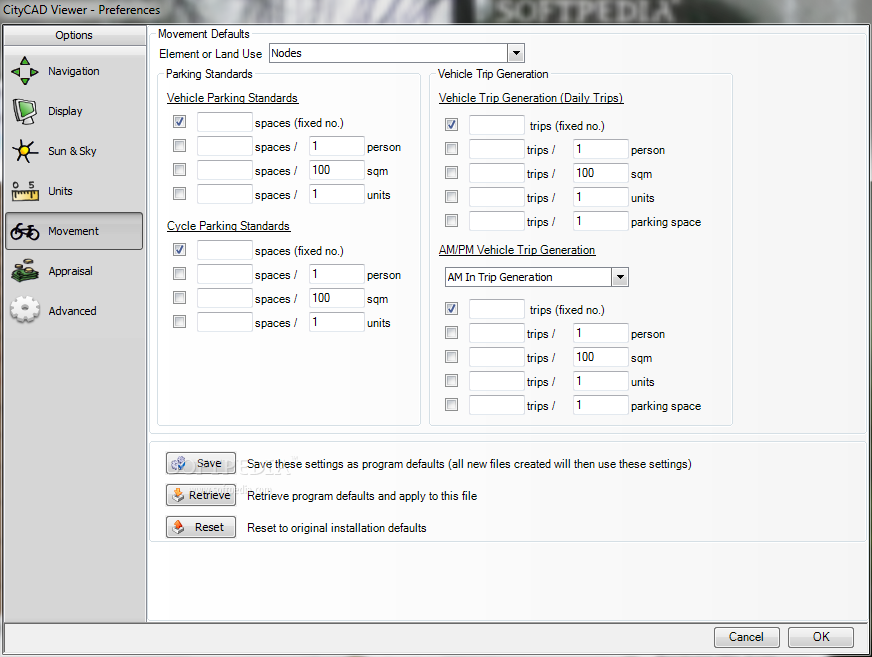
Task: Click vehicle spaces per person amount field
Action: 225,146
